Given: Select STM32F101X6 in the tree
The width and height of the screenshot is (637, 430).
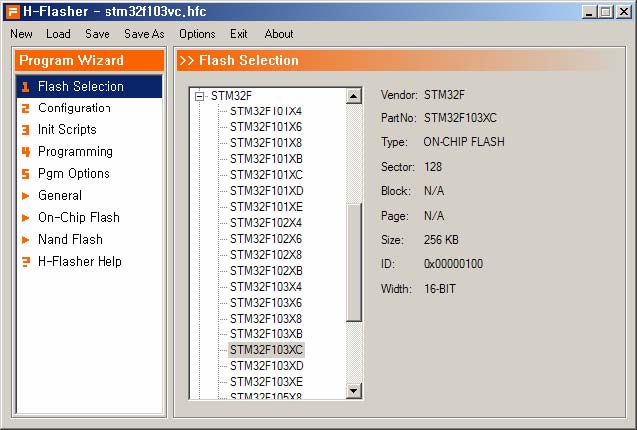Looking at the screenshot, I should tap(266, 127).
